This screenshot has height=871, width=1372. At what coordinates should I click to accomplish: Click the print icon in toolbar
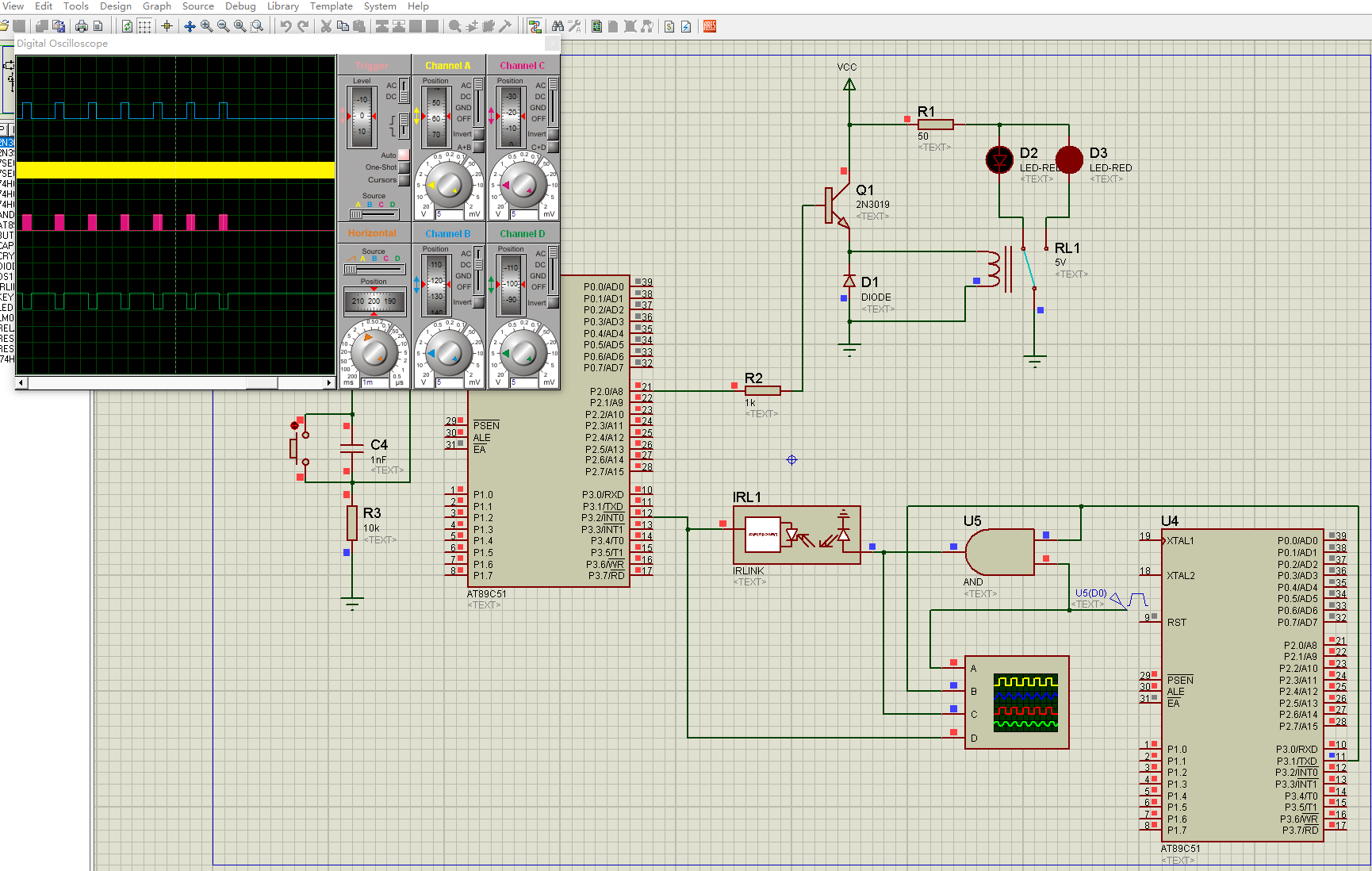click(81, 26)
